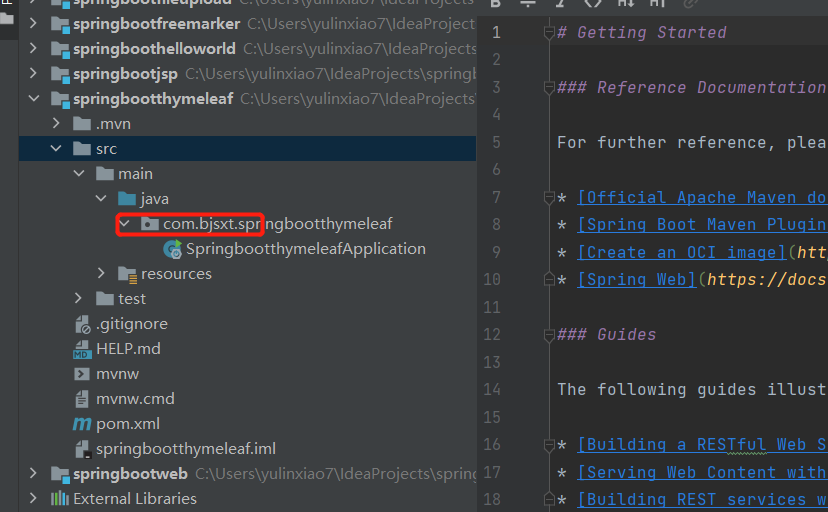Open the Create an OCI image link
This screenshot has width=828, height=512.
(682, 252)
